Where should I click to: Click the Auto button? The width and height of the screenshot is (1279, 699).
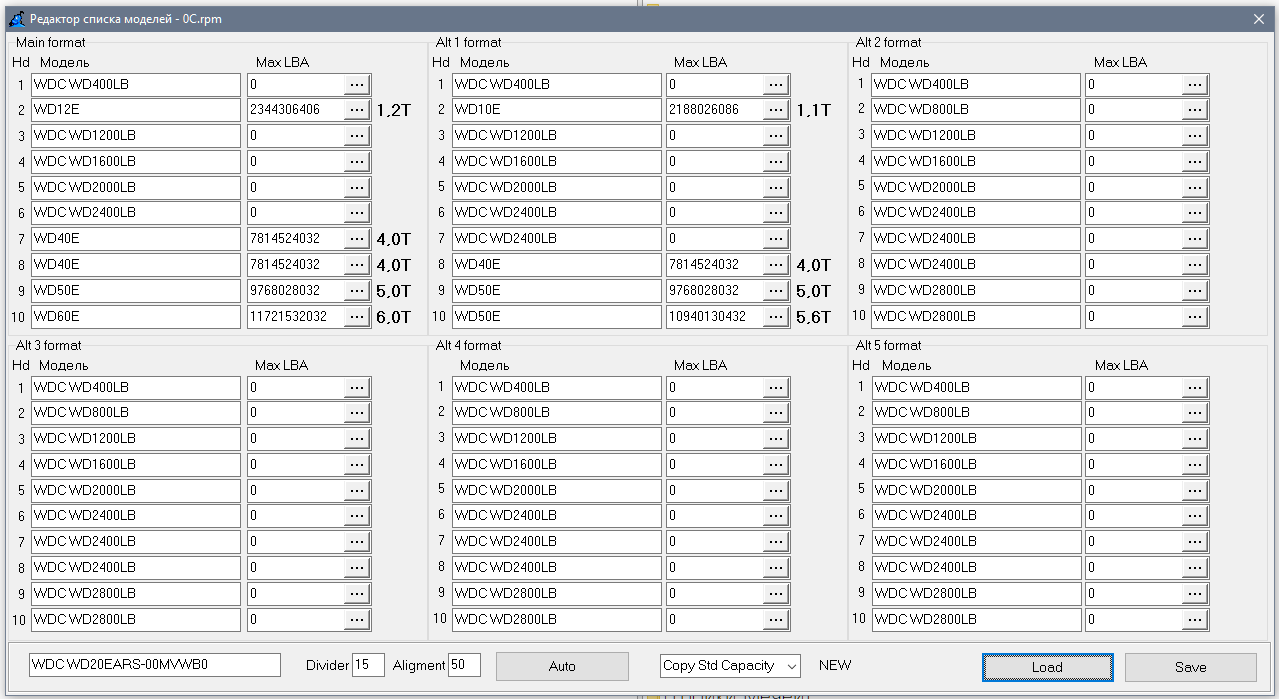click(562, 666)
